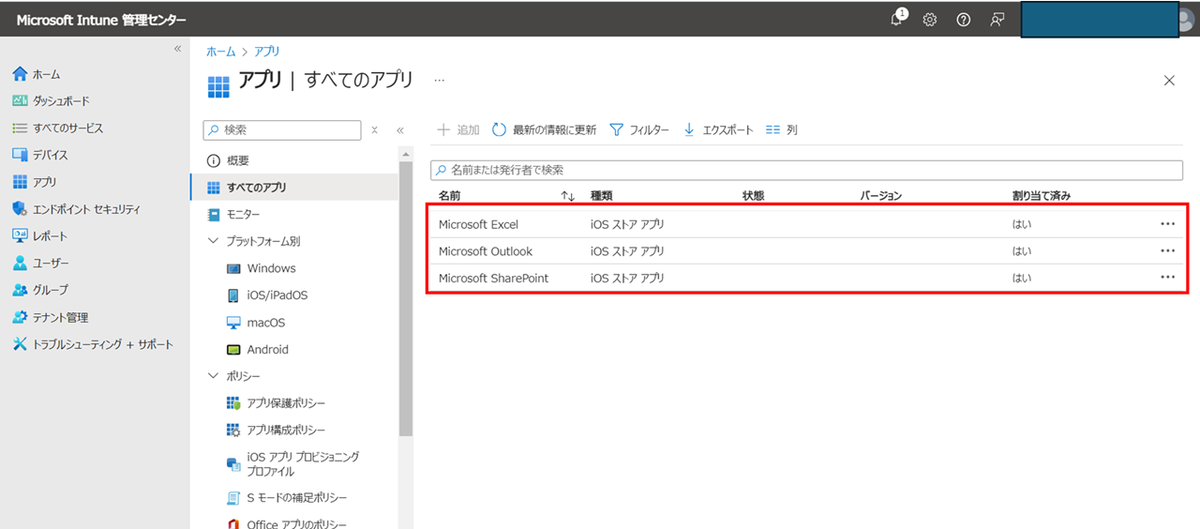Click 最新の情報に更新 refresh button

click(x=544, y=130)
